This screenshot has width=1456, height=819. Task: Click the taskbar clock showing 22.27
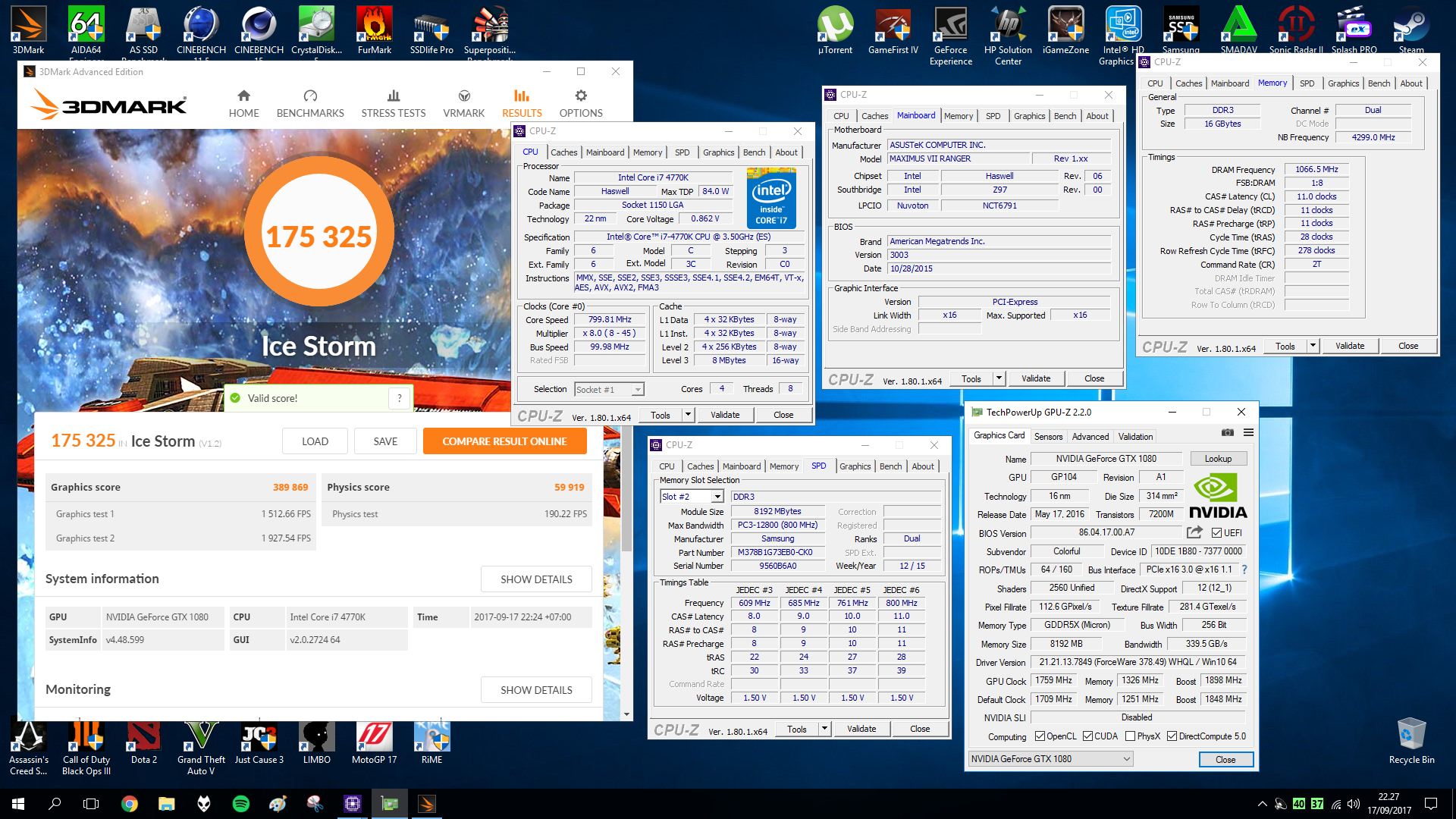coord(1389,804)
